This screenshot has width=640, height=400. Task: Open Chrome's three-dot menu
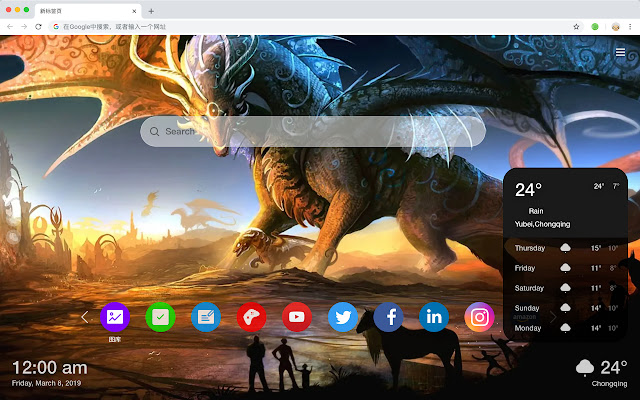(x=631, y=26)
